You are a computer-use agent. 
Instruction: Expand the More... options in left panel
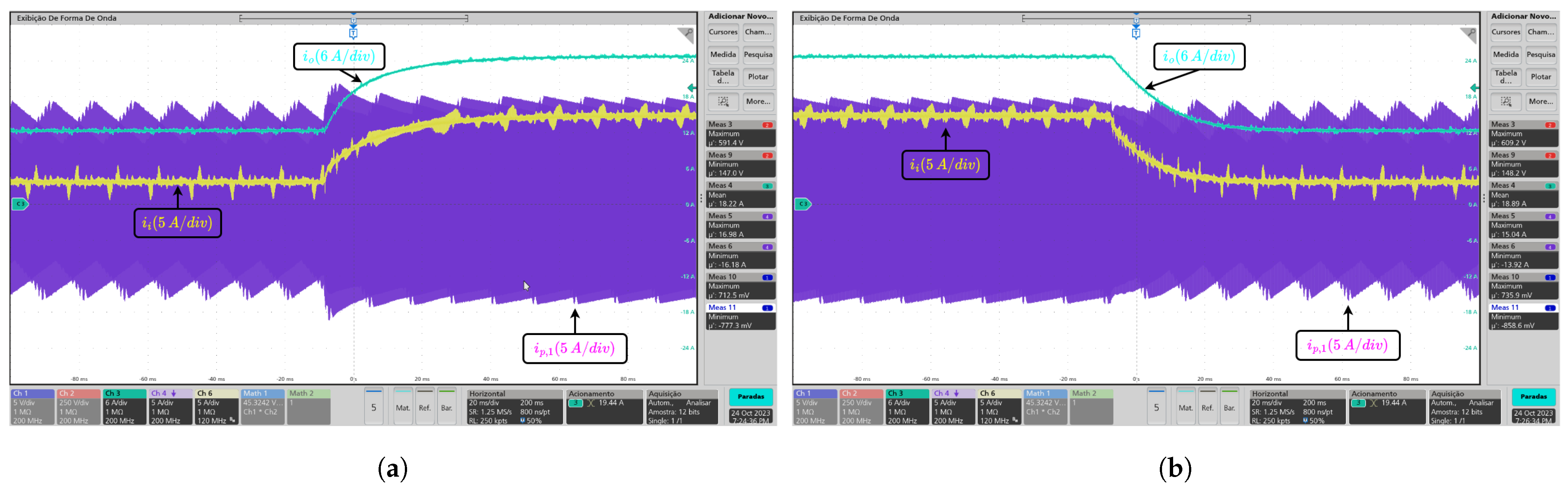click(x=758, y=102)
